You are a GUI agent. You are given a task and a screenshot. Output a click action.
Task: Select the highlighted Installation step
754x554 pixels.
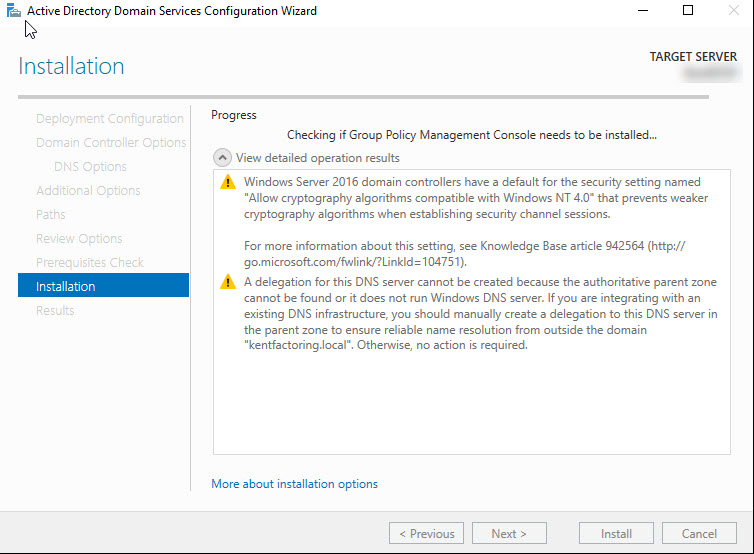[66, 286]
